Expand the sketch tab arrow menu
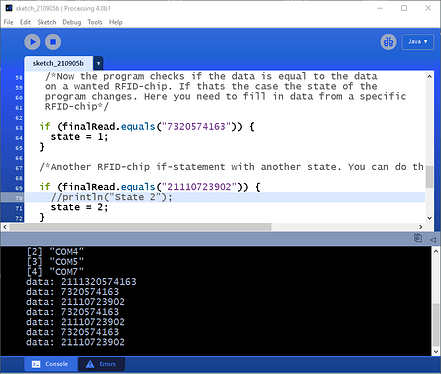The image size is (441, 374). [x=98, y=63]
